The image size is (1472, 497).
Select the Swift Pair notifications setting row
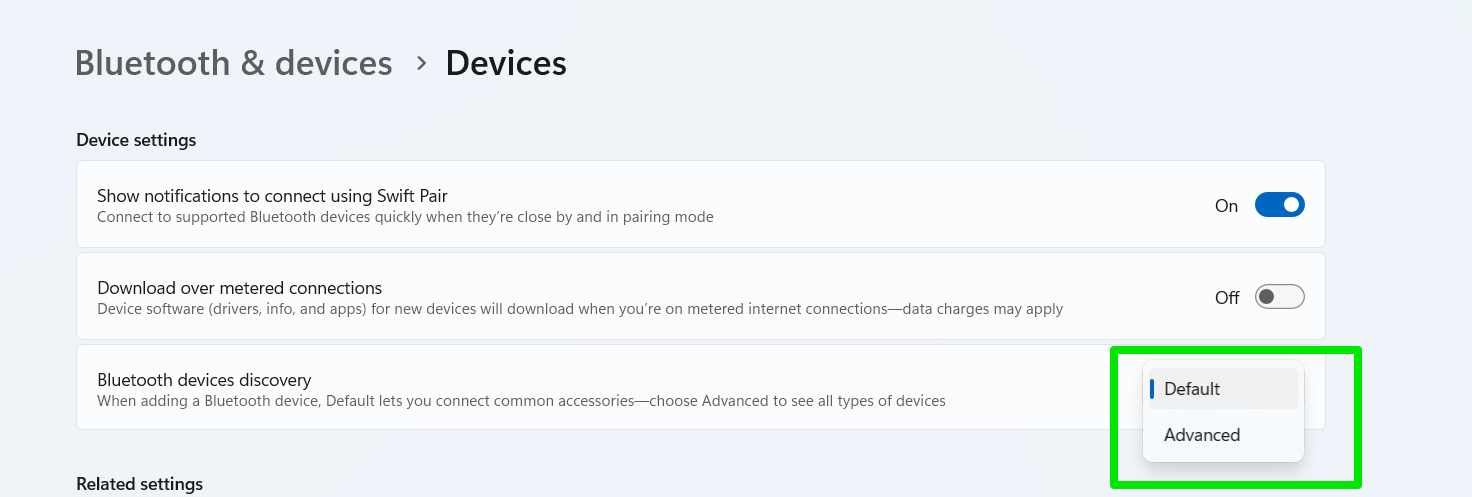click(700, 205)
